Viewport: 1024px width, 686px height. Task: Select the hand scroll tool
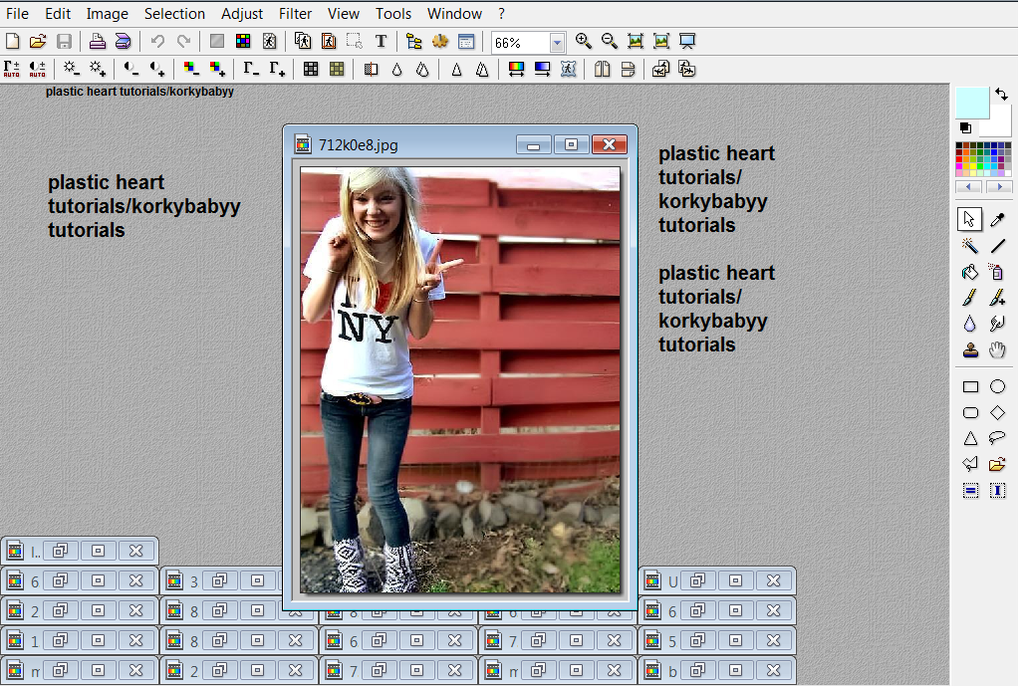coord(997,350)
